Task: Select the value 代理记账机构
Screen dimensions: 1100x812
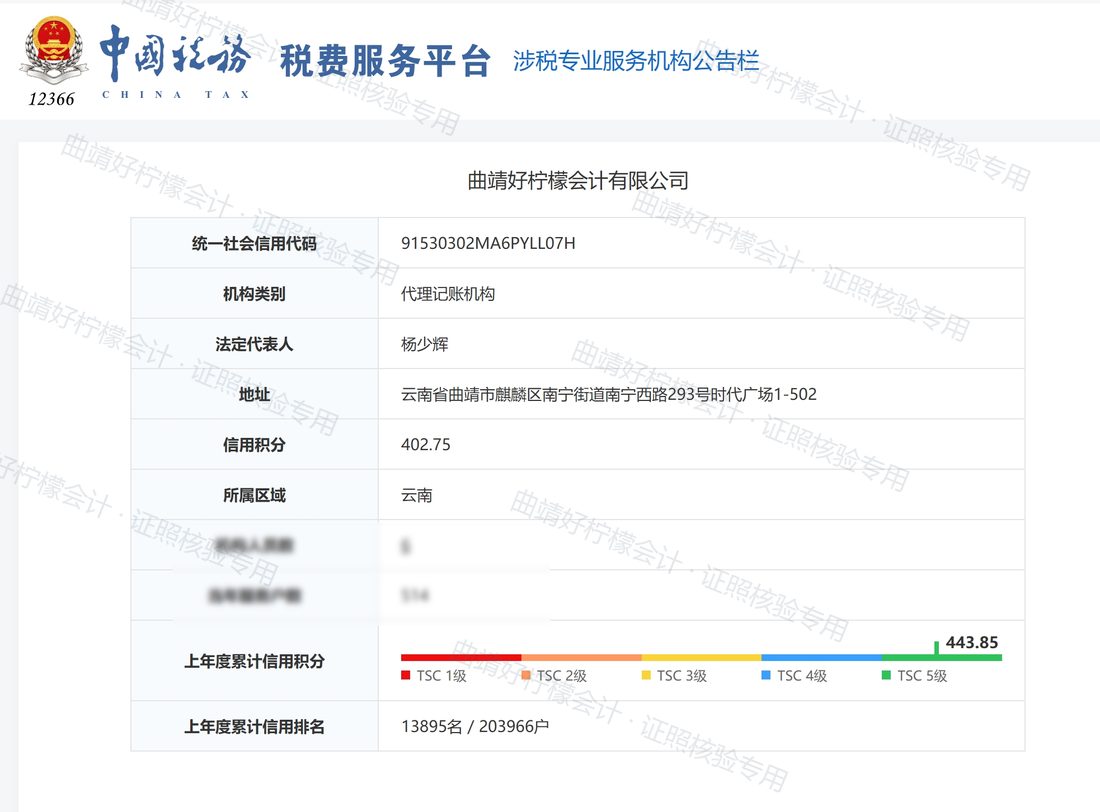Action: [x=448, y=294]
